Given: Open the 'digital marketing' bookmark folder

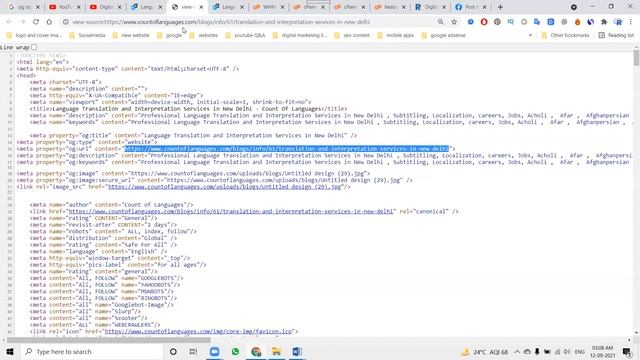Looking at the screenshot, I should (300, 36).
